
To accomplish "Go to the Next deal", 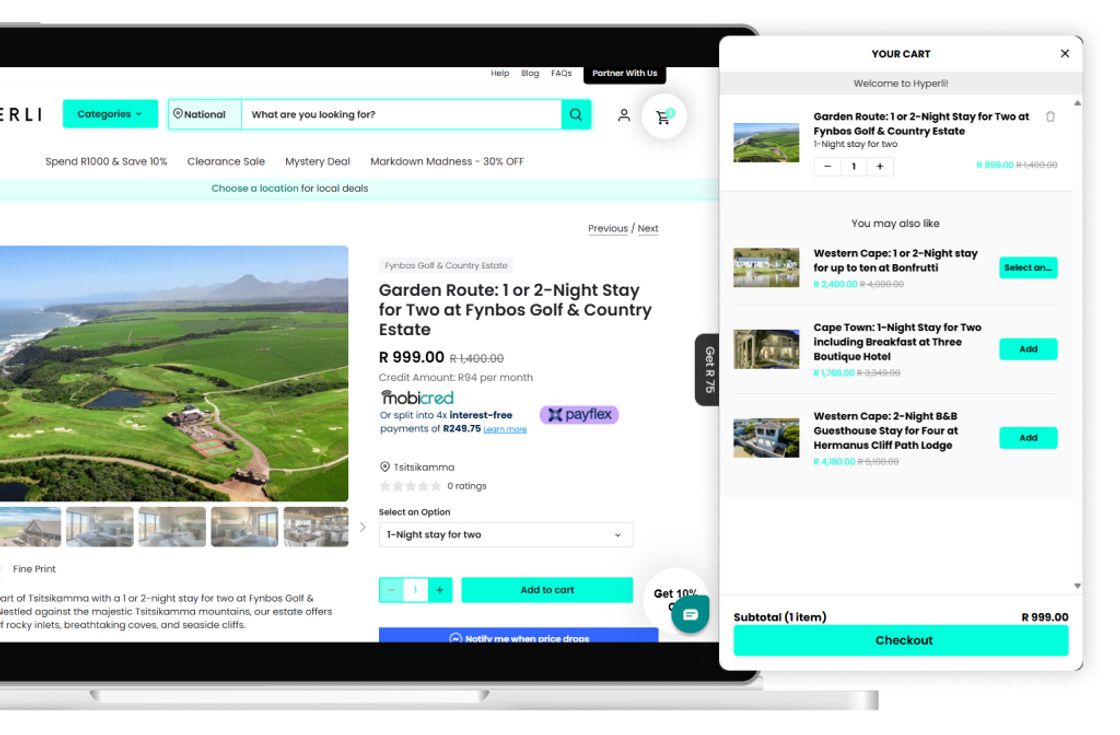I will click(648, 229).
